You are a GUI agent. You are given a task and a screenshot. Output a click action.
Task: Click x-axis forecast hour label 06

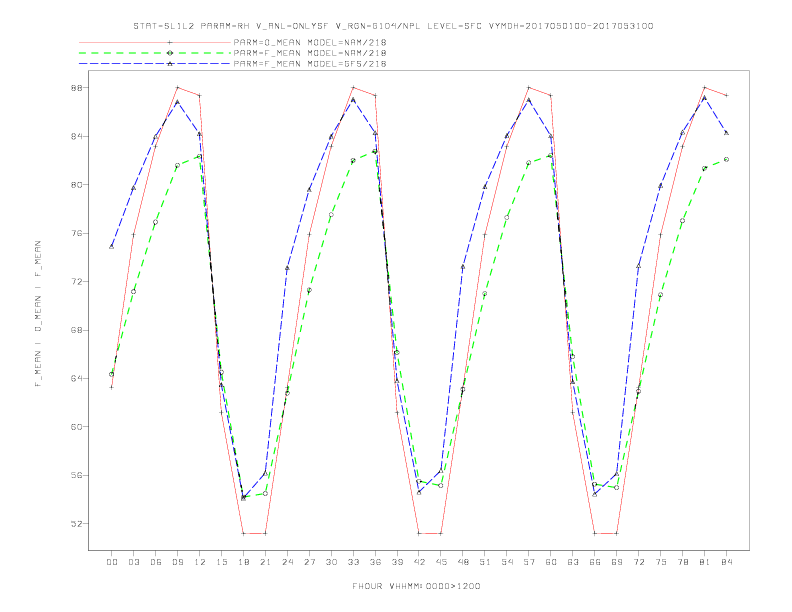(156, 562)
